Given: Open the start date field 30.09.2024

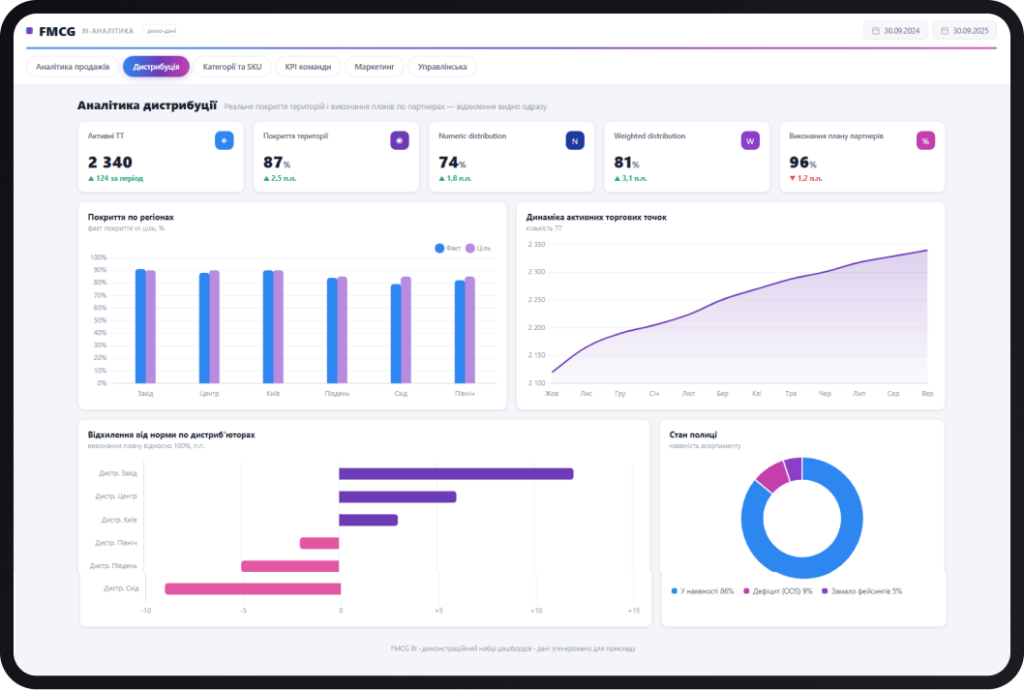Looking at the screenshot, I should tap(895, 31).
